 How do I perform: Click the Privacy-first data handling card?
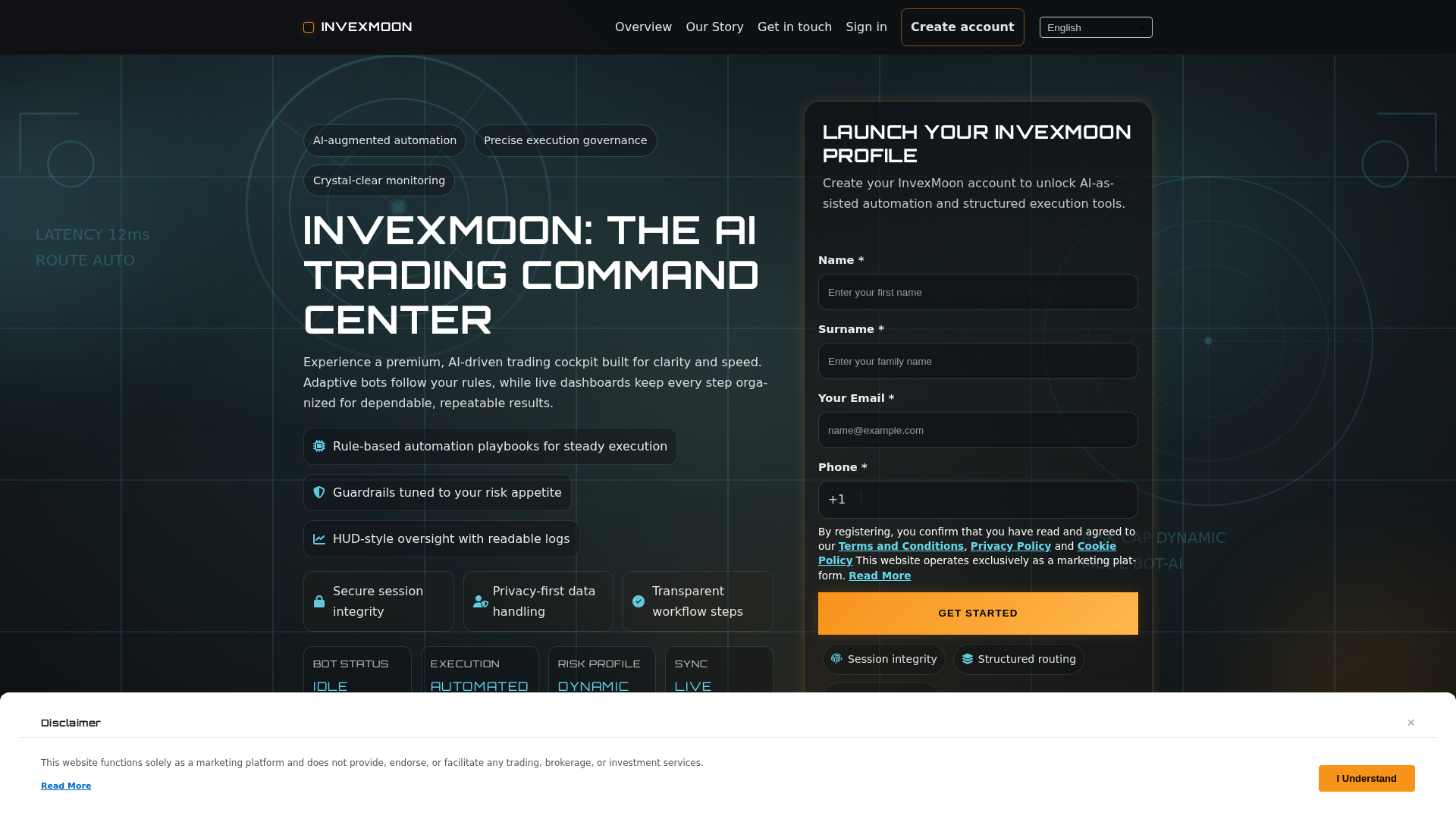pos(538,601)
